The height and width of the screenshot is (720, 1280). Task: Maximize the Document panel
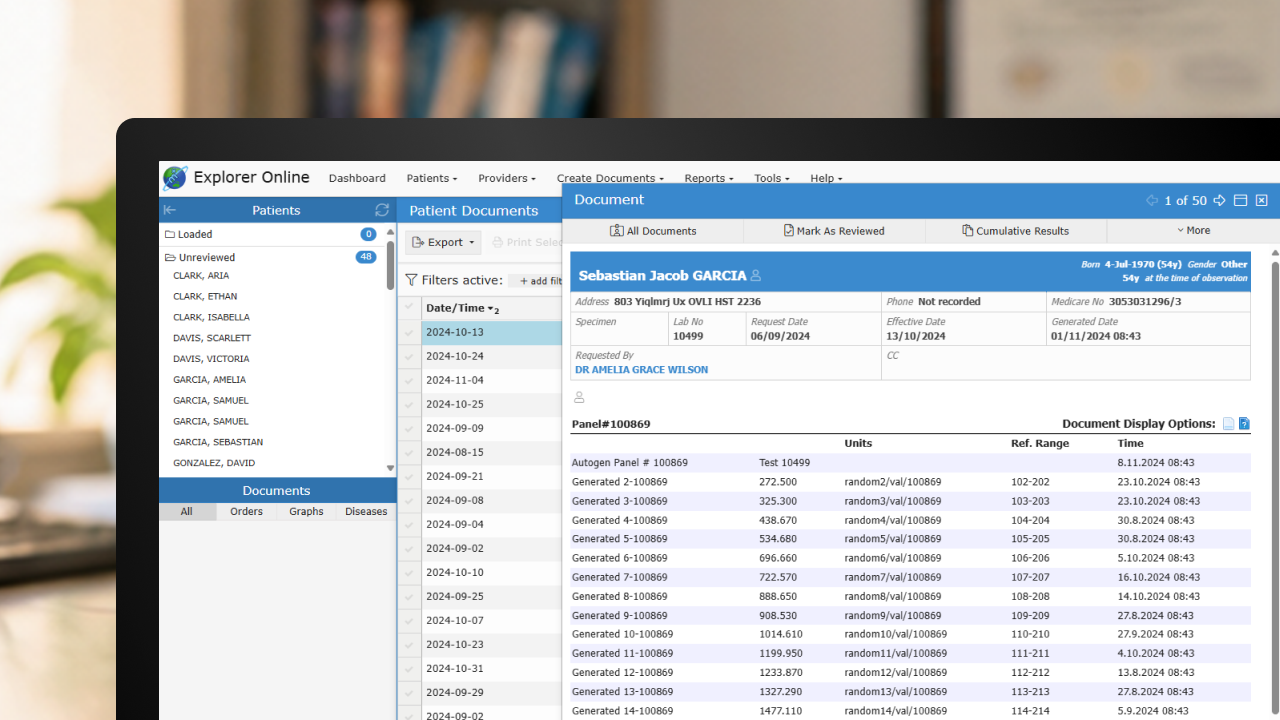pos(1240,200)
